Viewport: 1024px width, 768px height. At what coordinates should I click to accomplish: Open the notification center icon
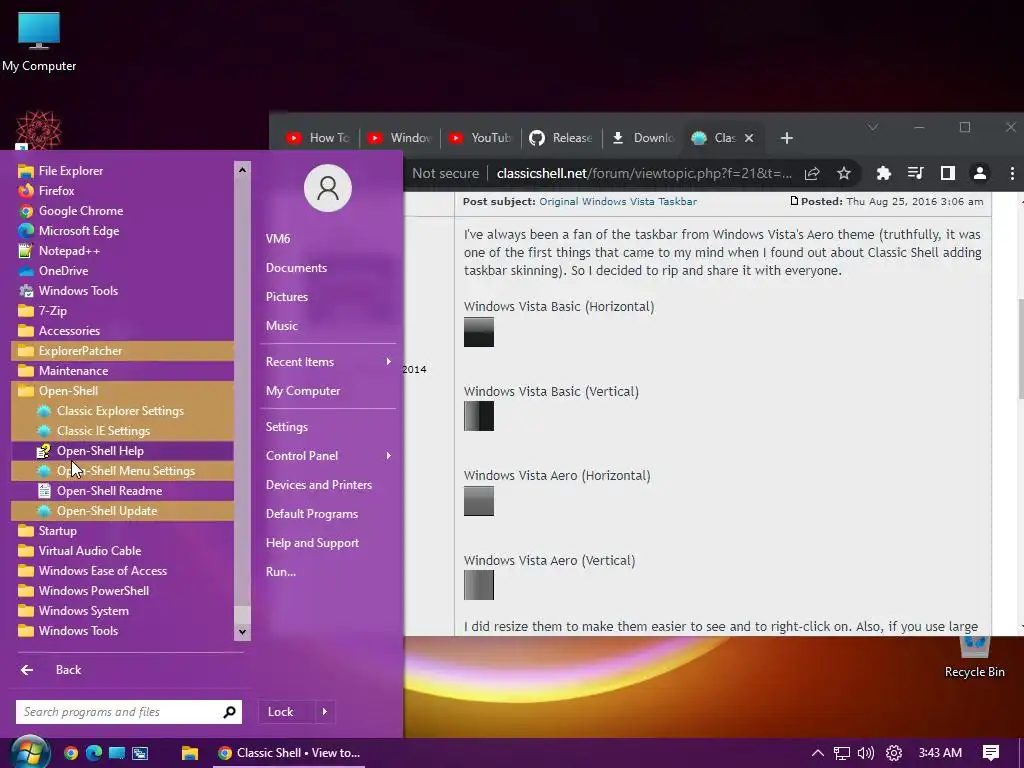click(x=991, y=753)
